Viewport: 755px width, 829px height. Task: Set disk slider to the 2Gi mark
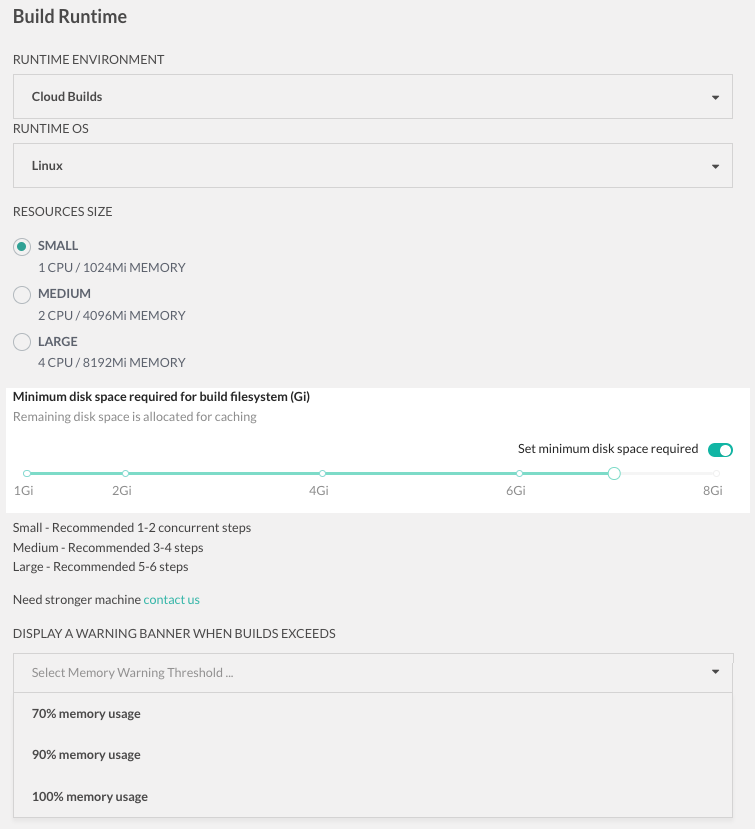125,474
